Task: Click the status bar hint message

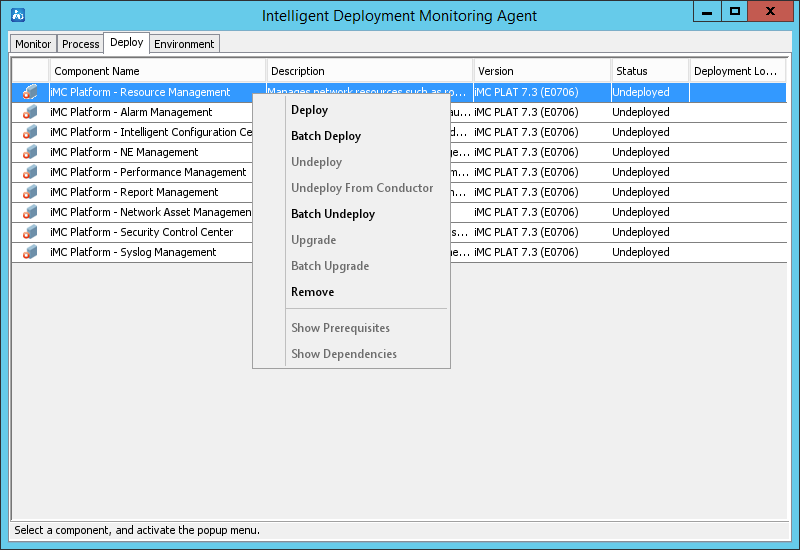Action: (137, 530)
